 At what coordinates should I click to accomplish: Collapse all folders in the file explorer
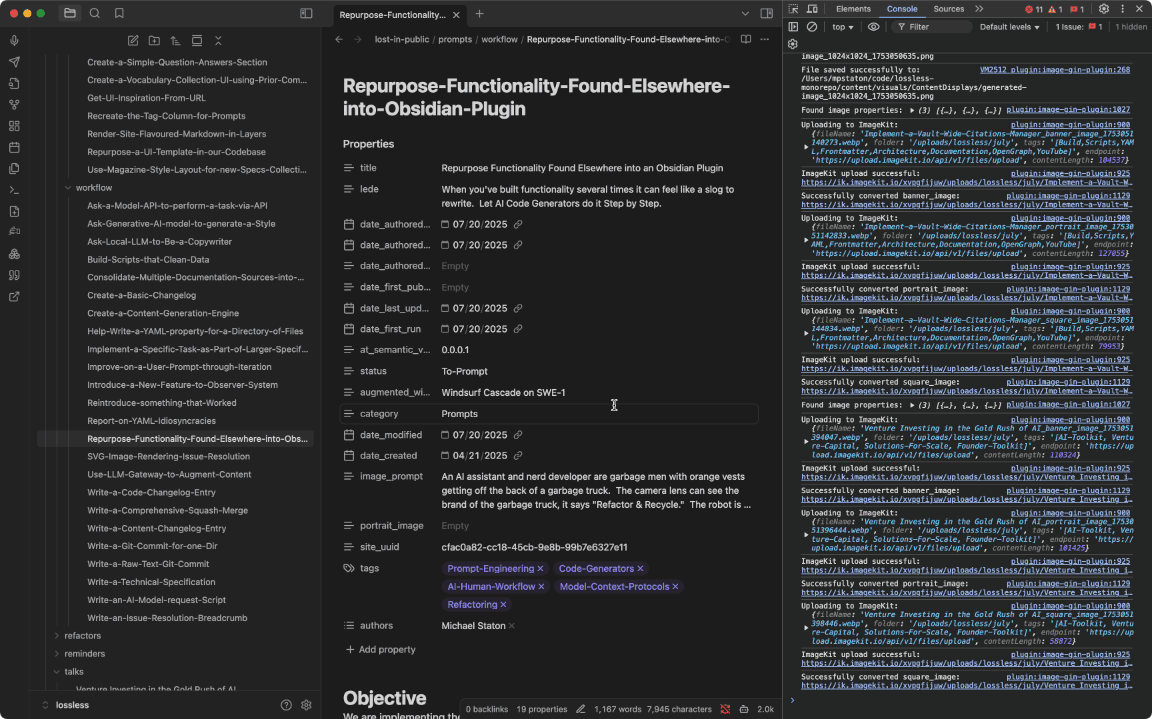pyautogui.click(x=218, y=41)
